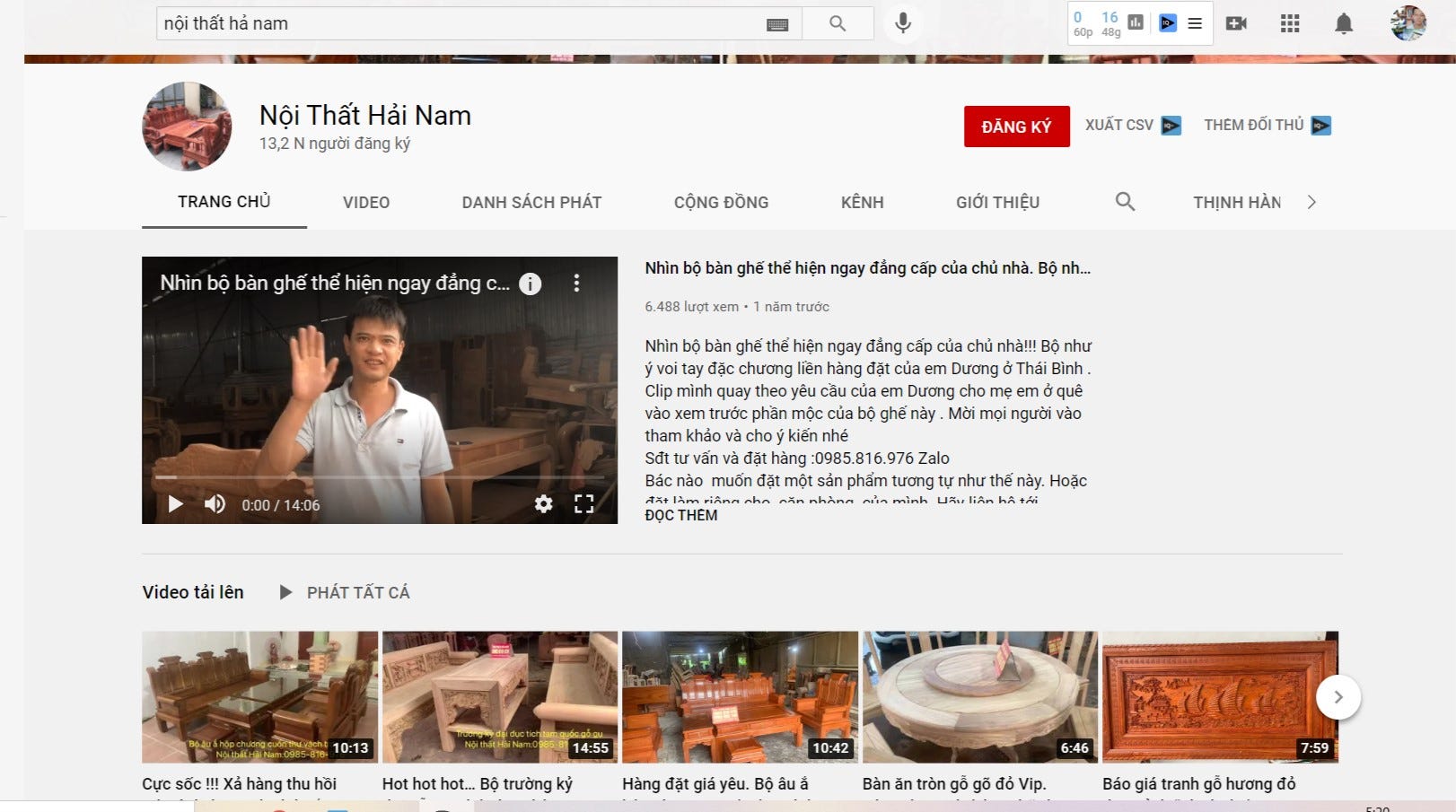Open the notifications bell
The image size is (1456, 812).
point(1344,23)
